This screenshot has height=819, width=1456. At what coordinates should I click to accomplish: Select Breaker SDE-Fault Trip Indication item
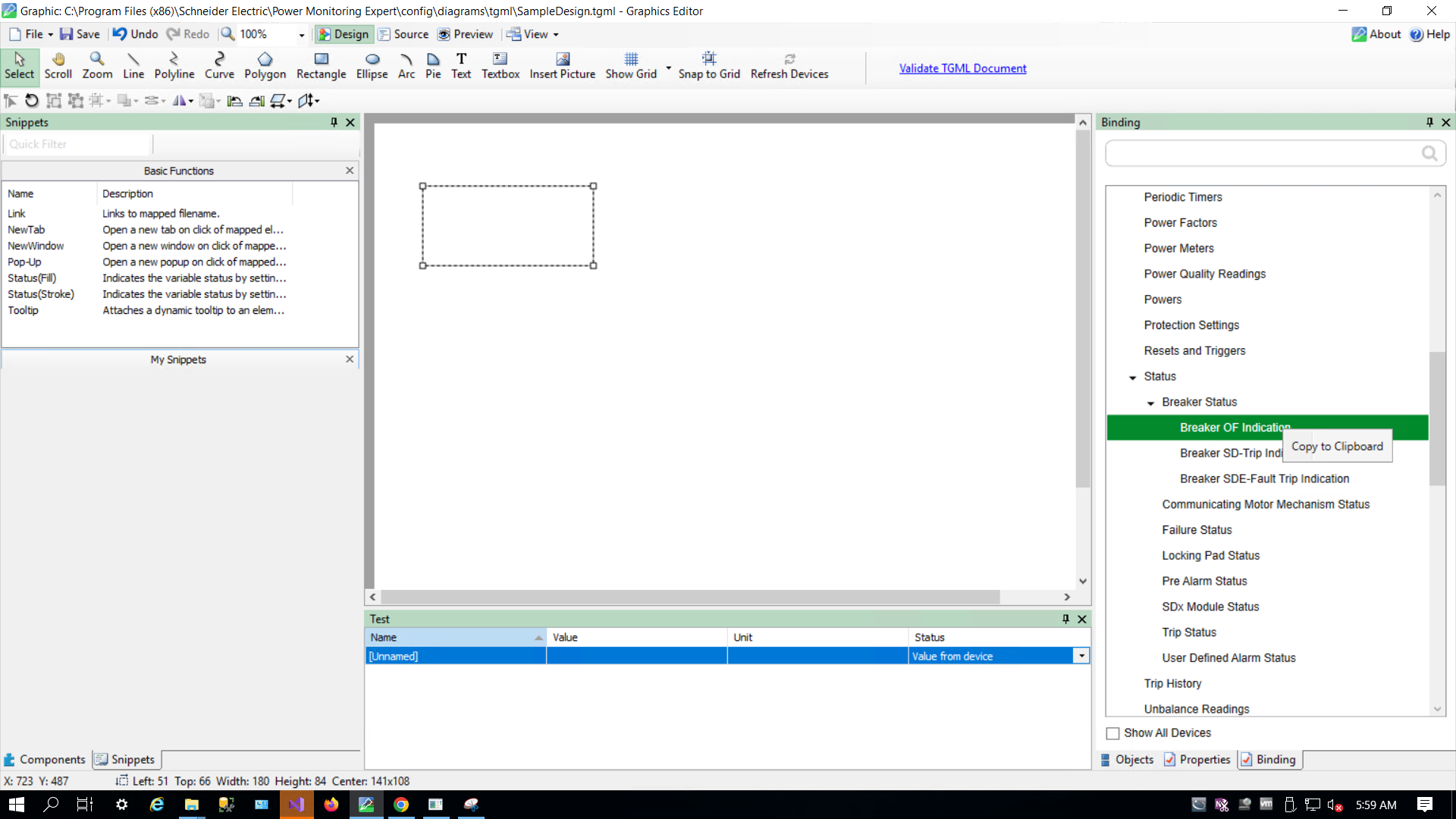[1264, 479]
